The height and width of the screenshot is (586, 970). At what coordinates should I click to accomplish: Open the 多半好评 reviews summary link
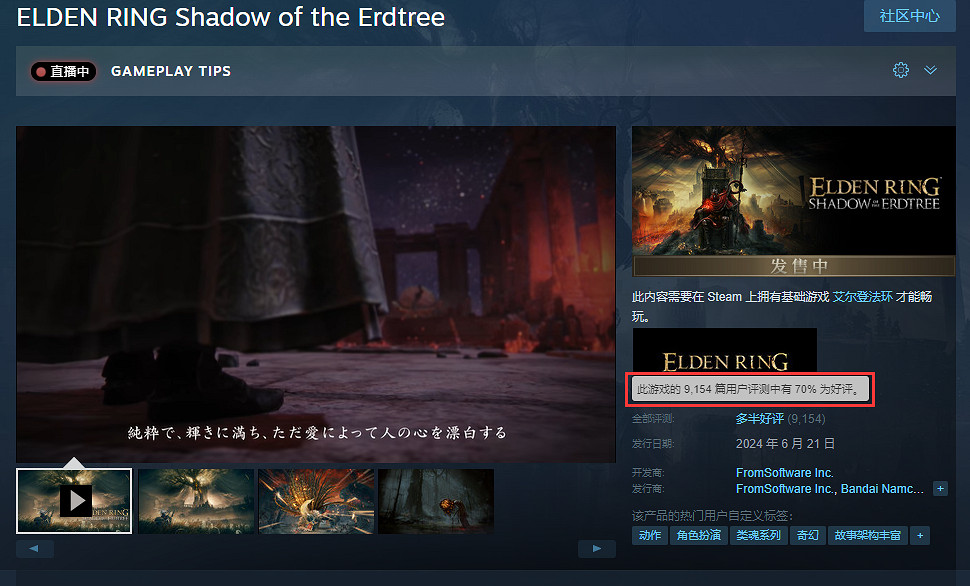click(760, 419)
